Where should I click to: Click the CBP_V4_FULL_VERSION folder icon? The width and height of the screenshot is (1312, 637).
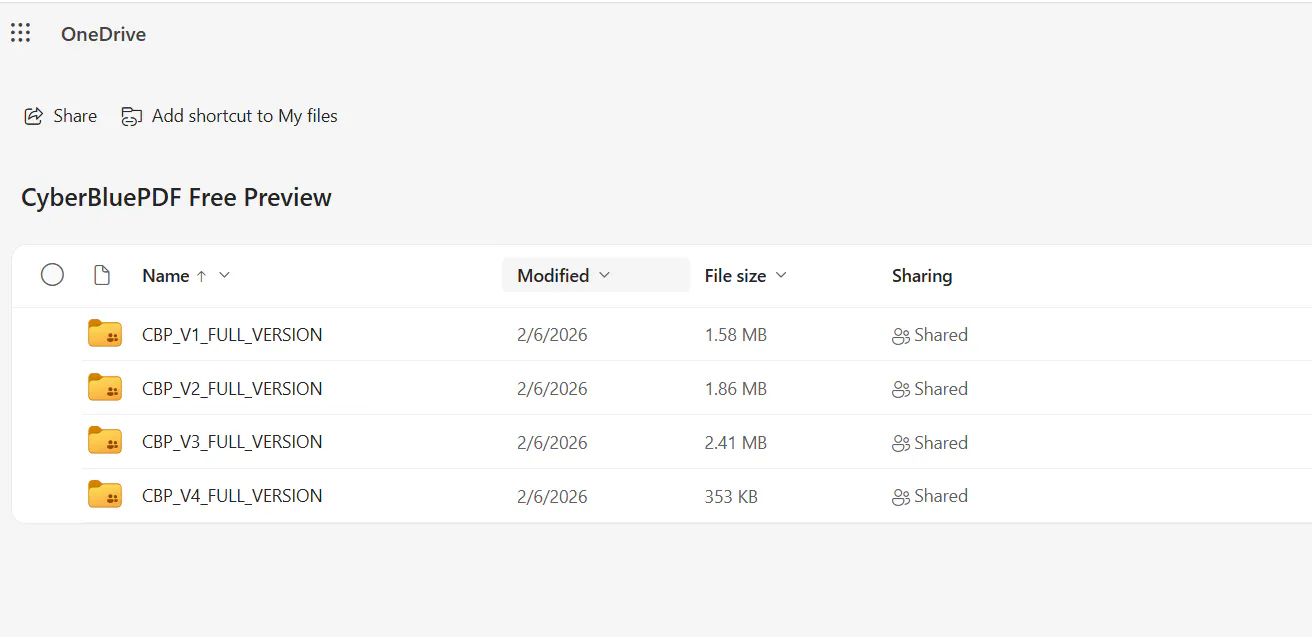click(105, 495)
